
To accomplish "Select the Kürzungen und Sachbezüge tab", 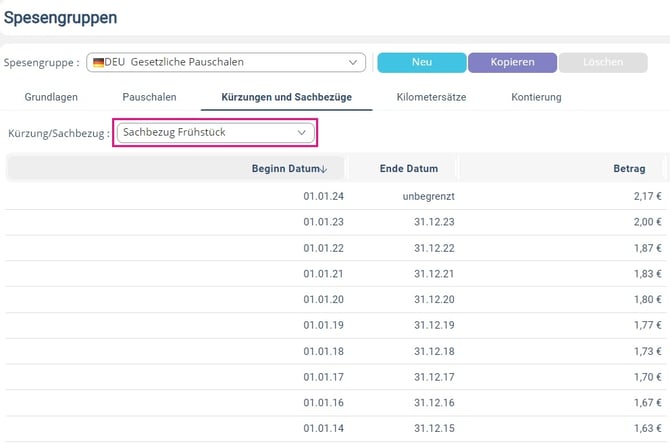I will 285,97.
